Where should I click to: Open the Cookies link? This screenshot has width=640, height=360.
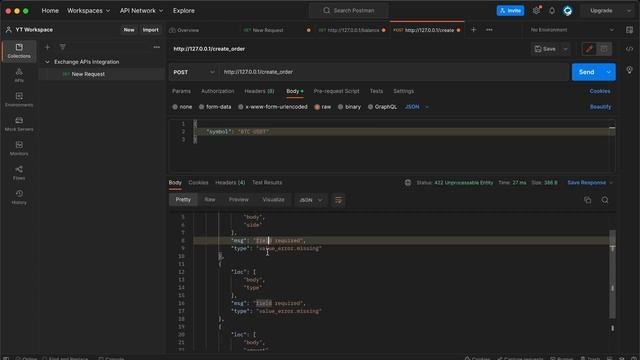(600, 91)
